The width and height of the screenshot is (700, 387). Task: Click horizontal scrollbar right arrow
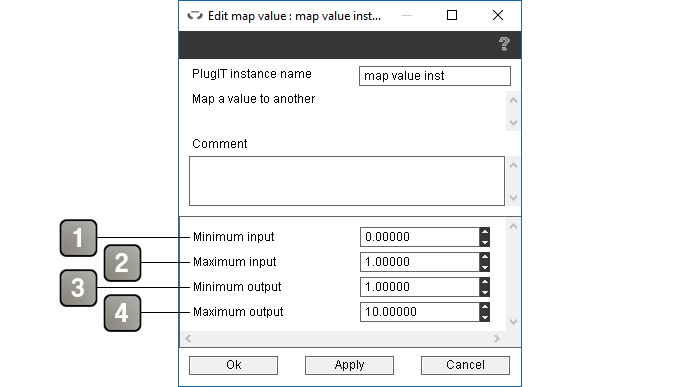pos(497,339)
